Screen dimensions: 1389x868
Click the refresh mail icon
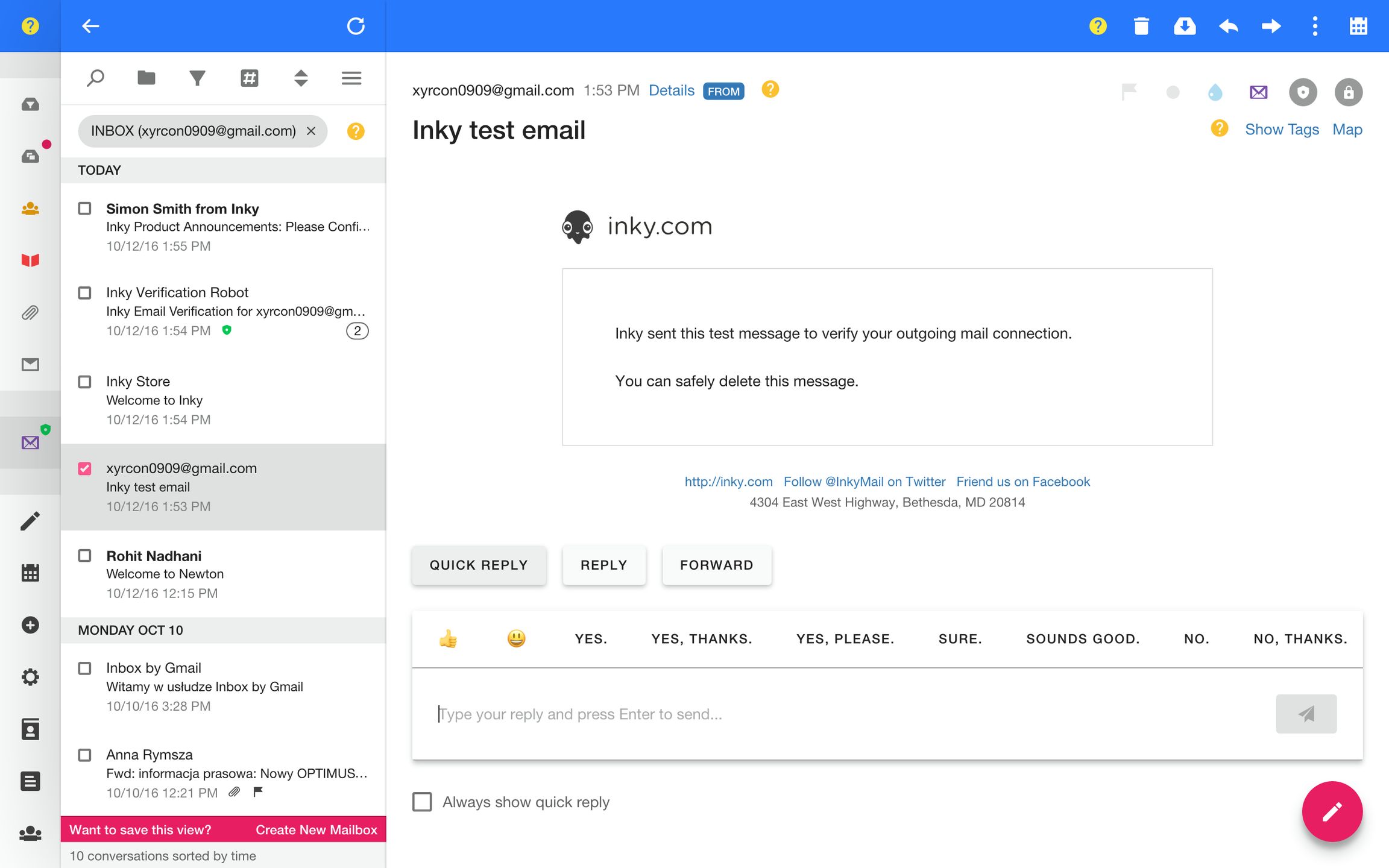[x=356, y=26]
